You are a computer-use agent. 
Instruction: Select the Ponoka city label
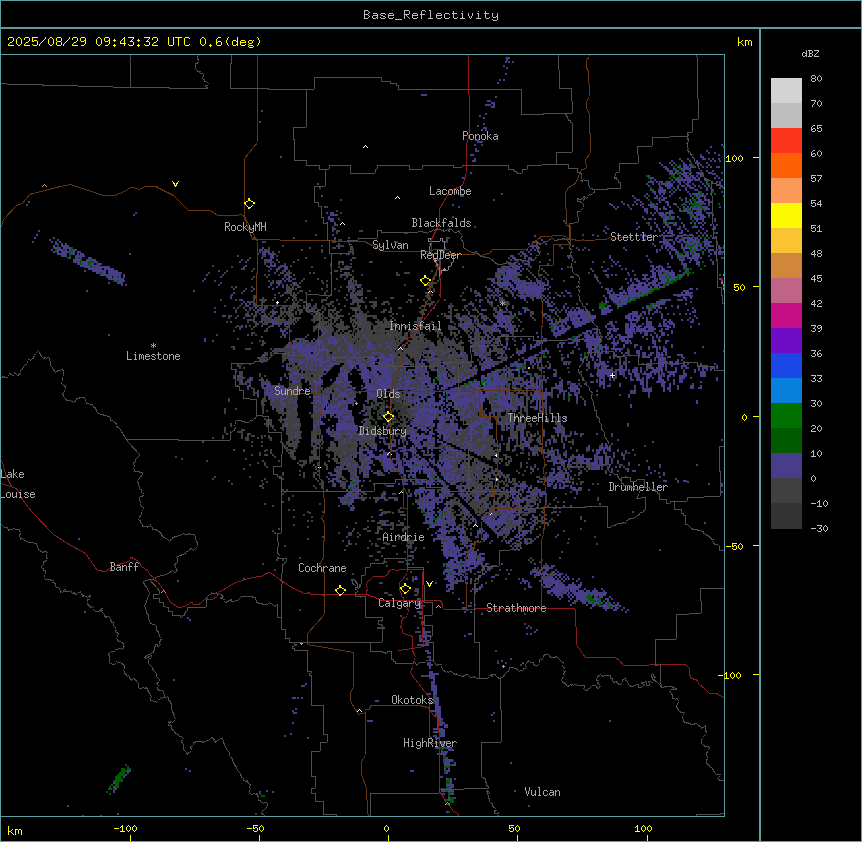point(480,136)
